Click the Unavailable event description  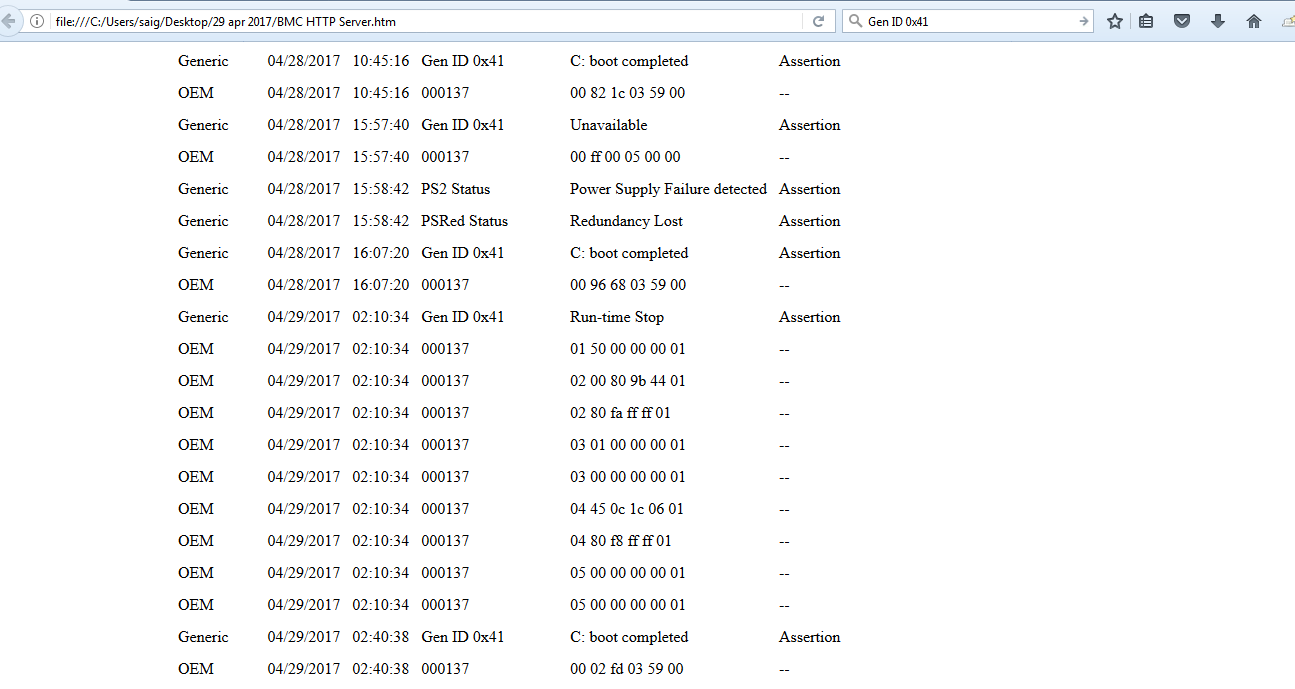(x=609, y=125)
